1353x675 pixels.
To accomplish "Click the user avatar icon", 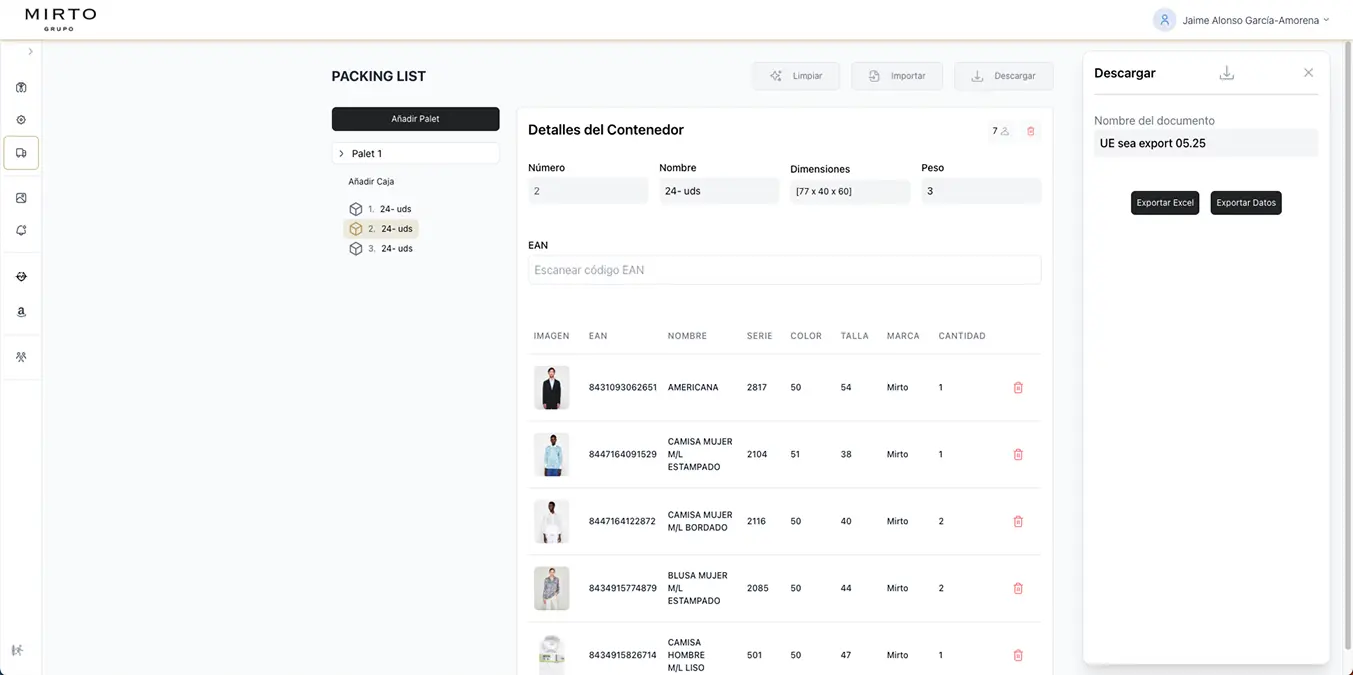I will (1164, 20).
